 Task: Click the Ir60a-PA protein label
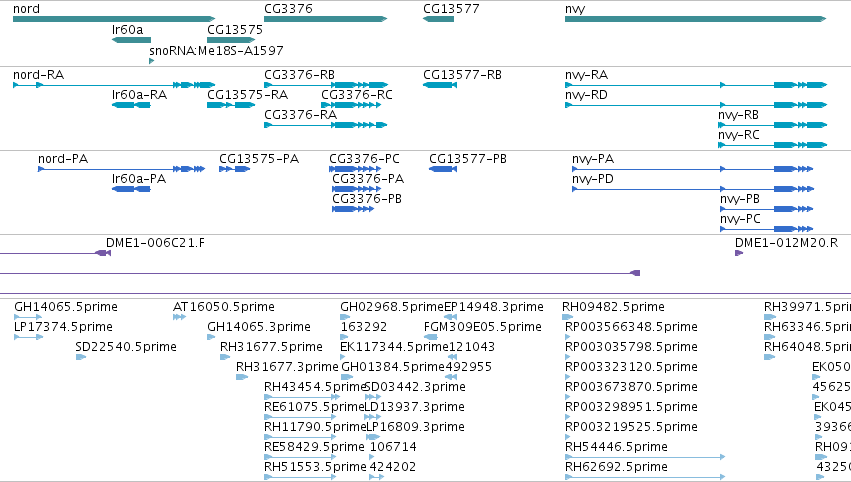coord(138,179)
